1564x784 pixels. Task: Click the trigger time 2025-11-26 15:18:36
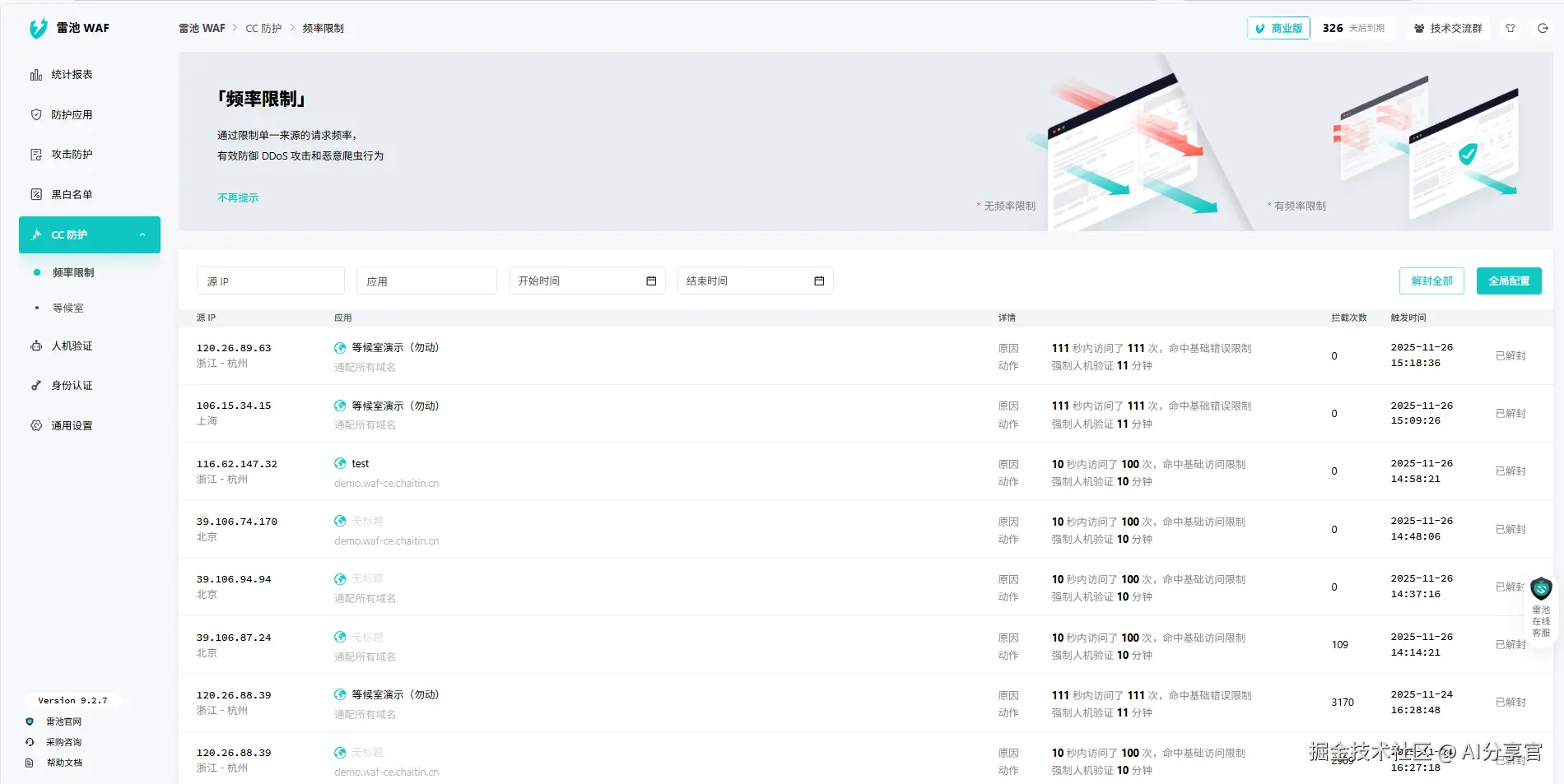[1422, 355]
